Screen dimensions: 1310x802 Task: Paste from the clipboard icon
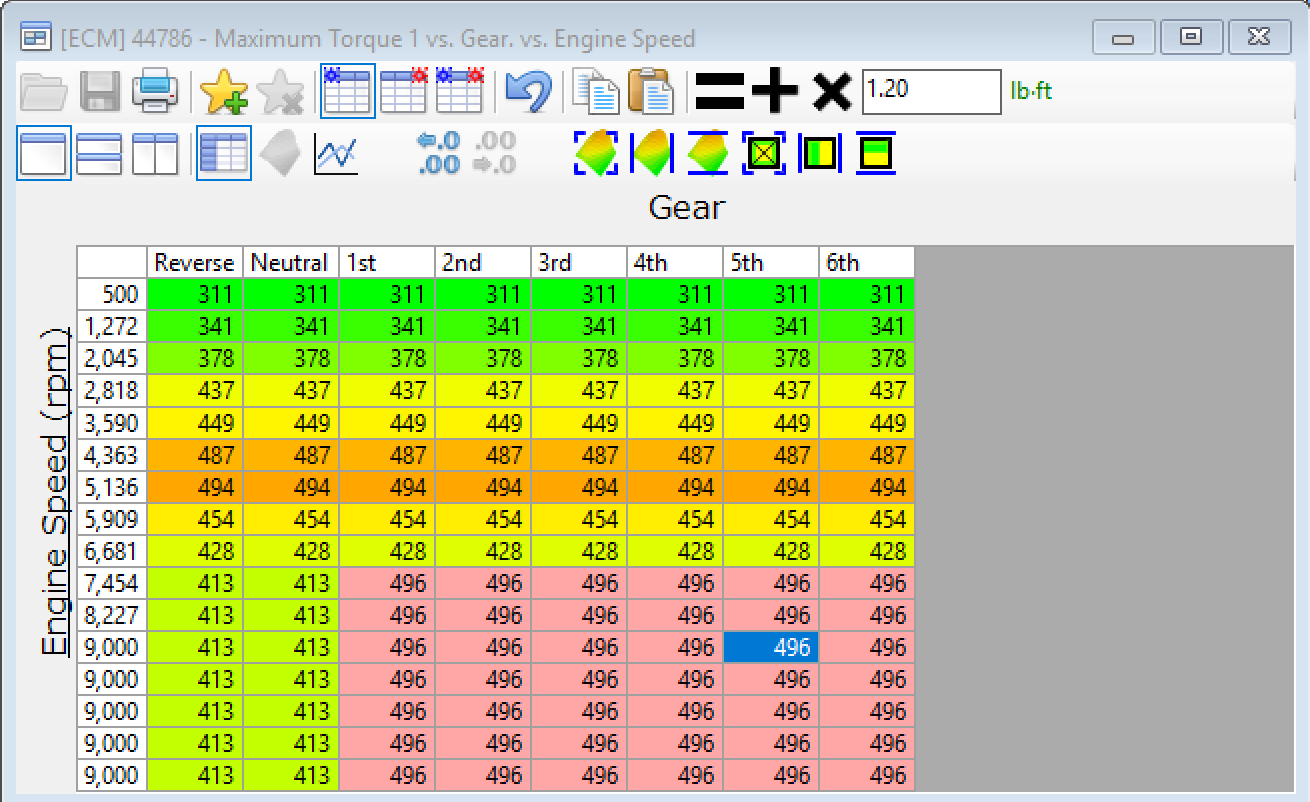click(x=651, y=92)
